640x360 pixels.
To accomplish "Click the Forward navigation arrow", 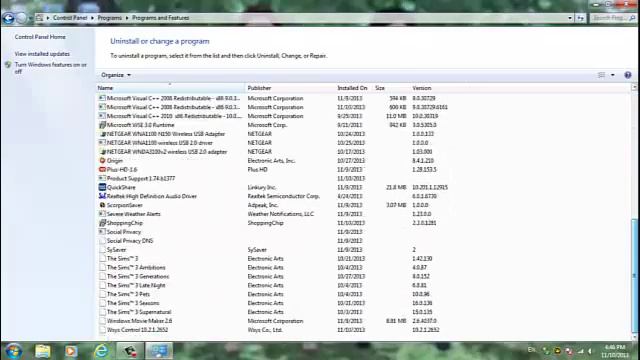I will pyautogui.click(x=21, y=18).
